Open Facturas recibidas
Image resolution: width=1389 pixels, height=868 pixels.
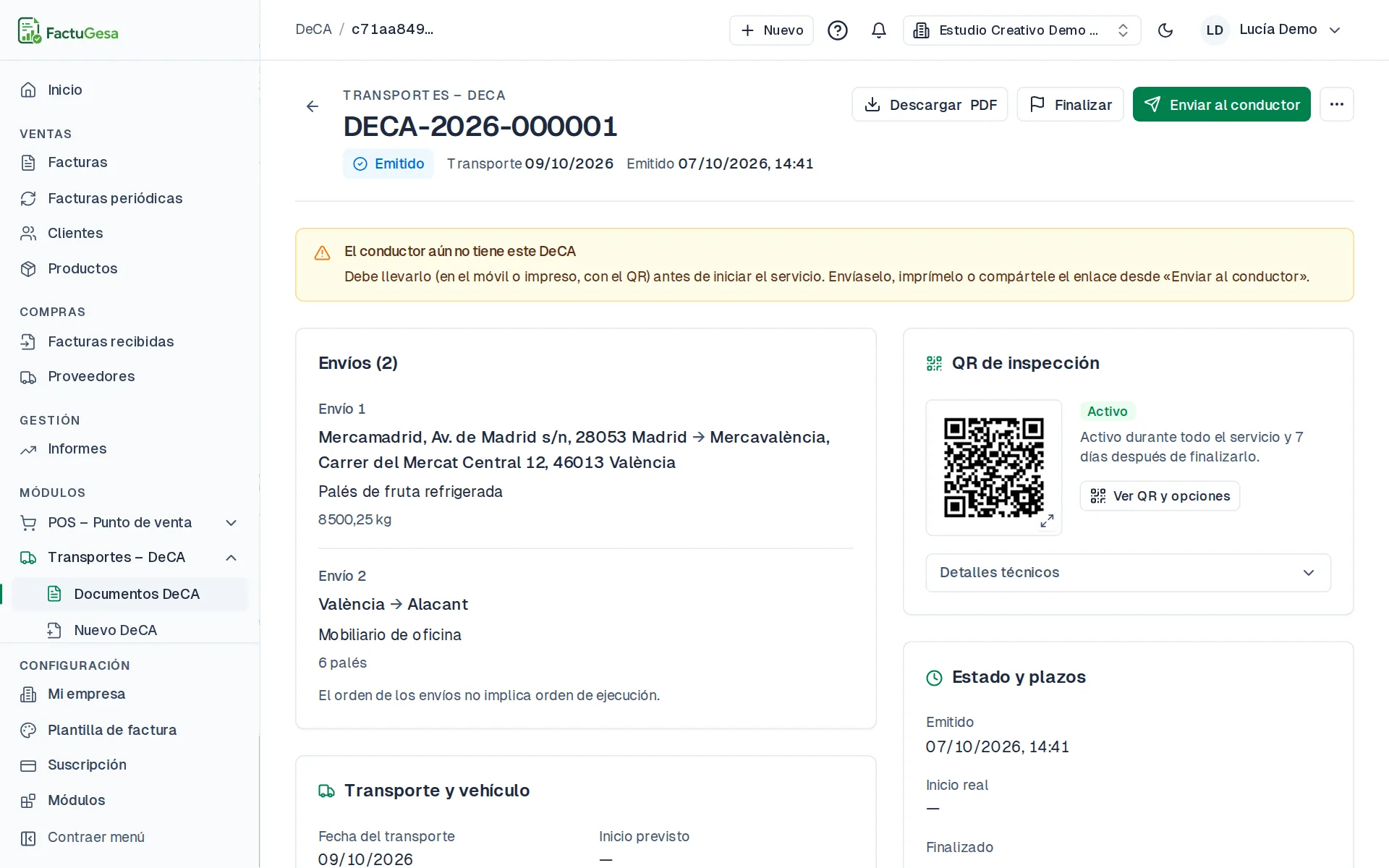[129, 341]
